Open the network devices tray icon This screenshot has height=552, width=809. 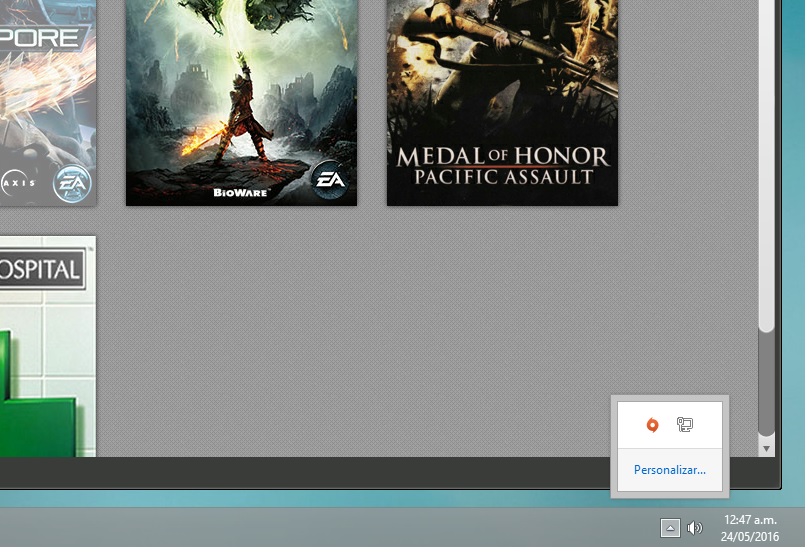click(x=685, y=425)
